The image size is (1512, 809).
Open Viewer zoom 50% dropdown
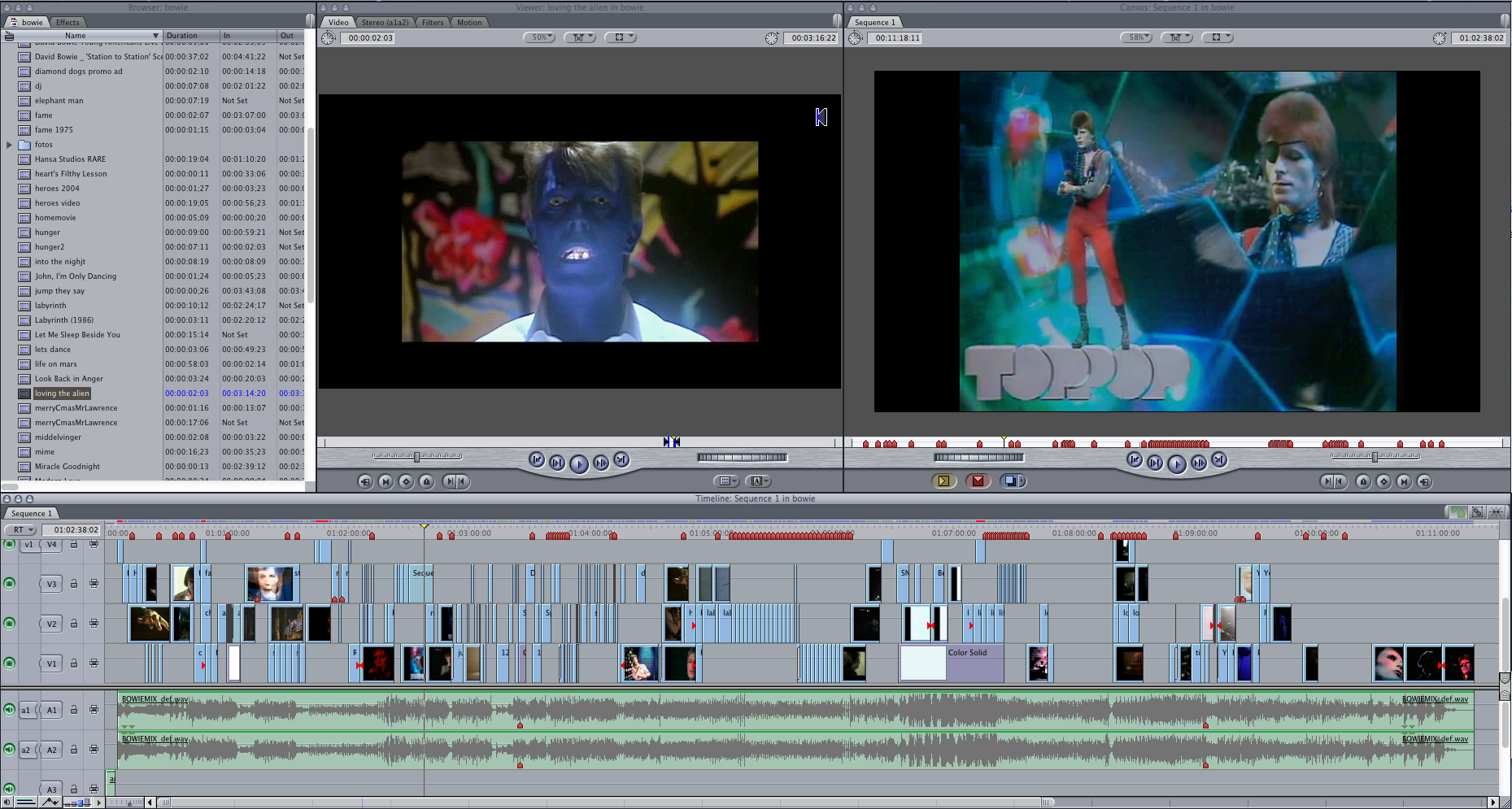coord(539,37)
